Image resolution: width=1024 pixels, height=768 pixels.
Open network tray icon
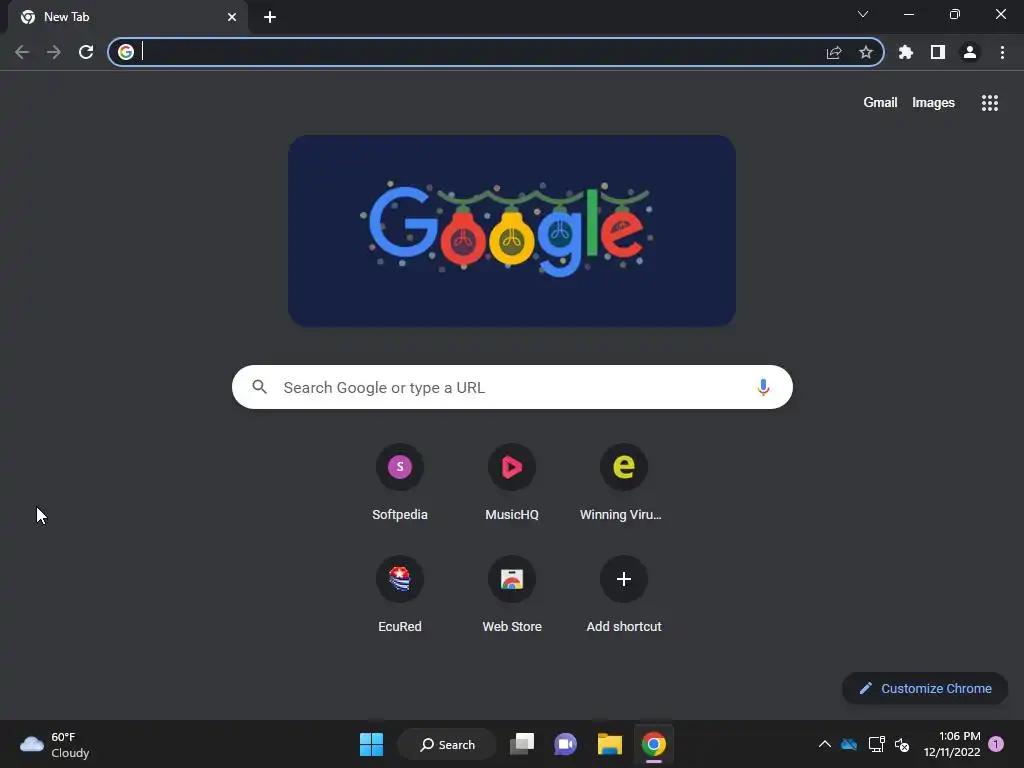(x=876, y=744)
